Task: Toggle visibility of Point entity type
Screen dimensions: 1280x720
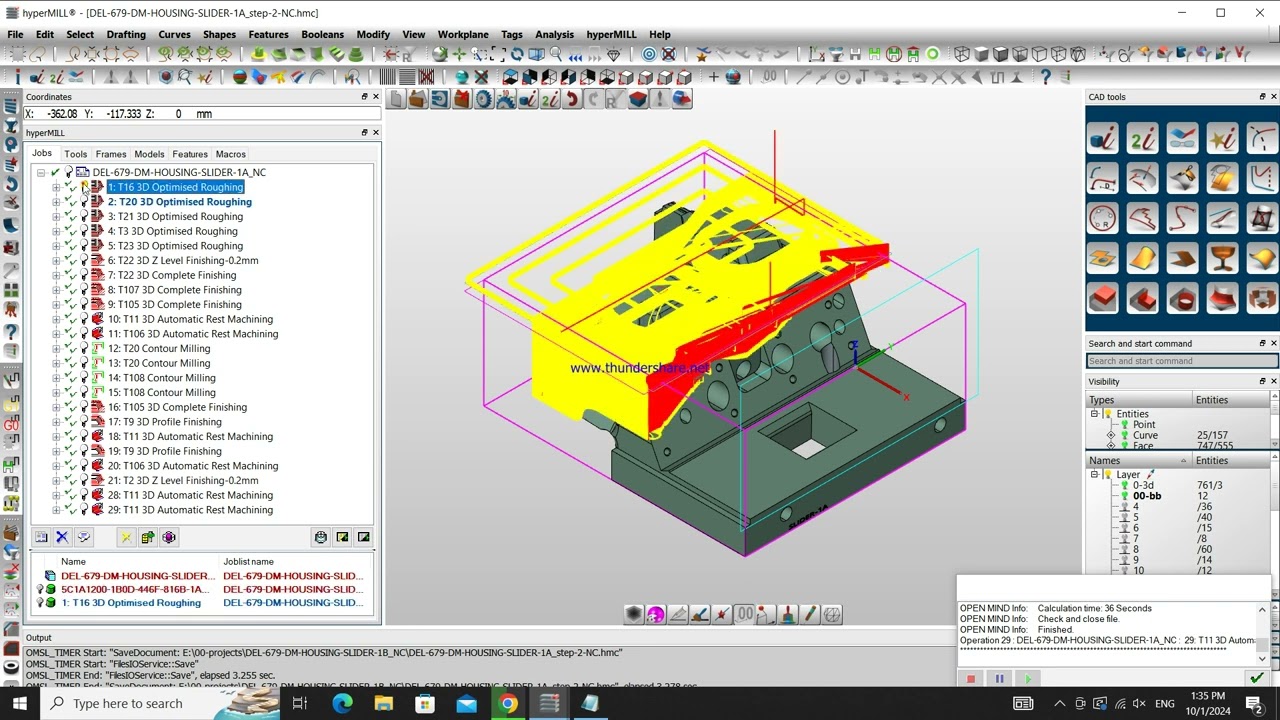Action: coord(1124,425)
